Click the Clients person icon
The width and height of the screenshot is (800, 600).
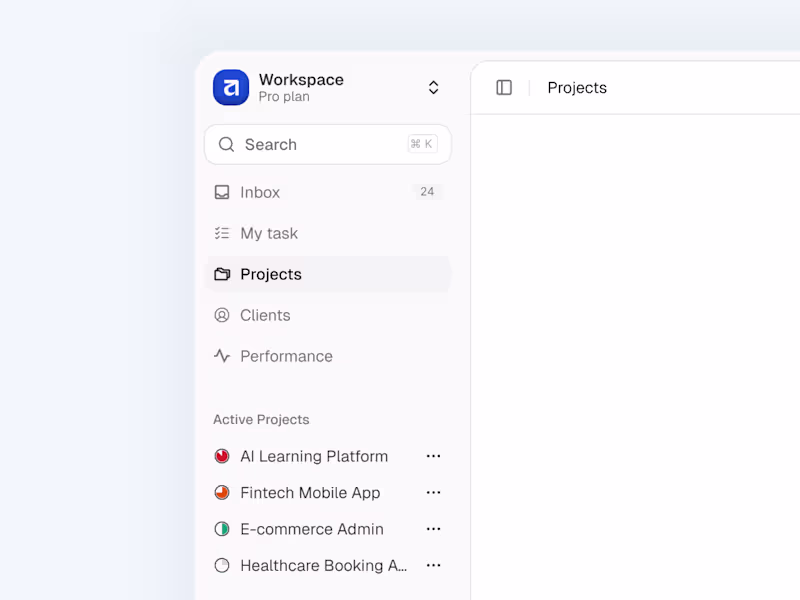coord(221,315)
